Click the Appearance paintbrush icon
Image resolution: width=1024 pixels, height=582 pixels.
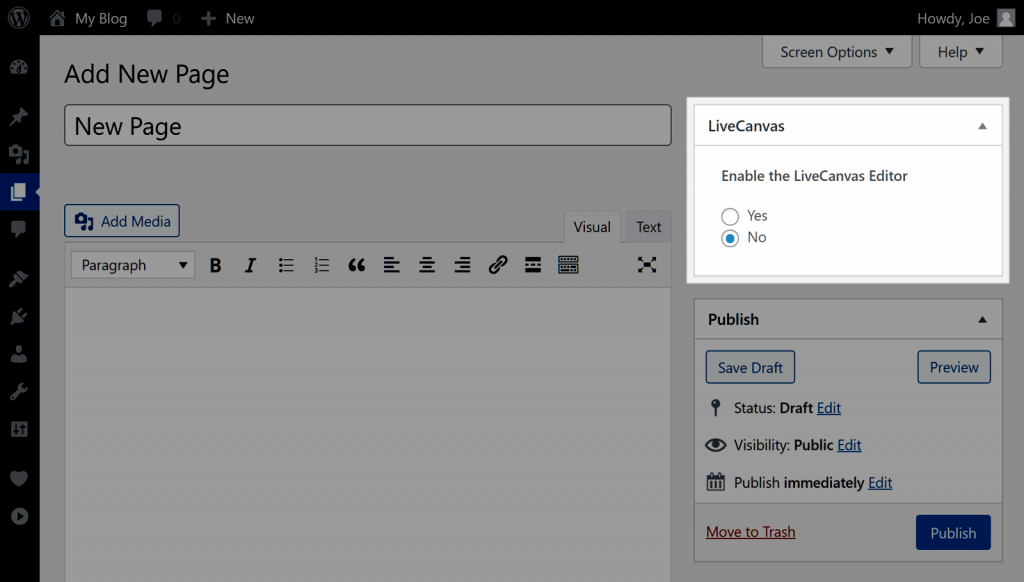click(18, 278)
